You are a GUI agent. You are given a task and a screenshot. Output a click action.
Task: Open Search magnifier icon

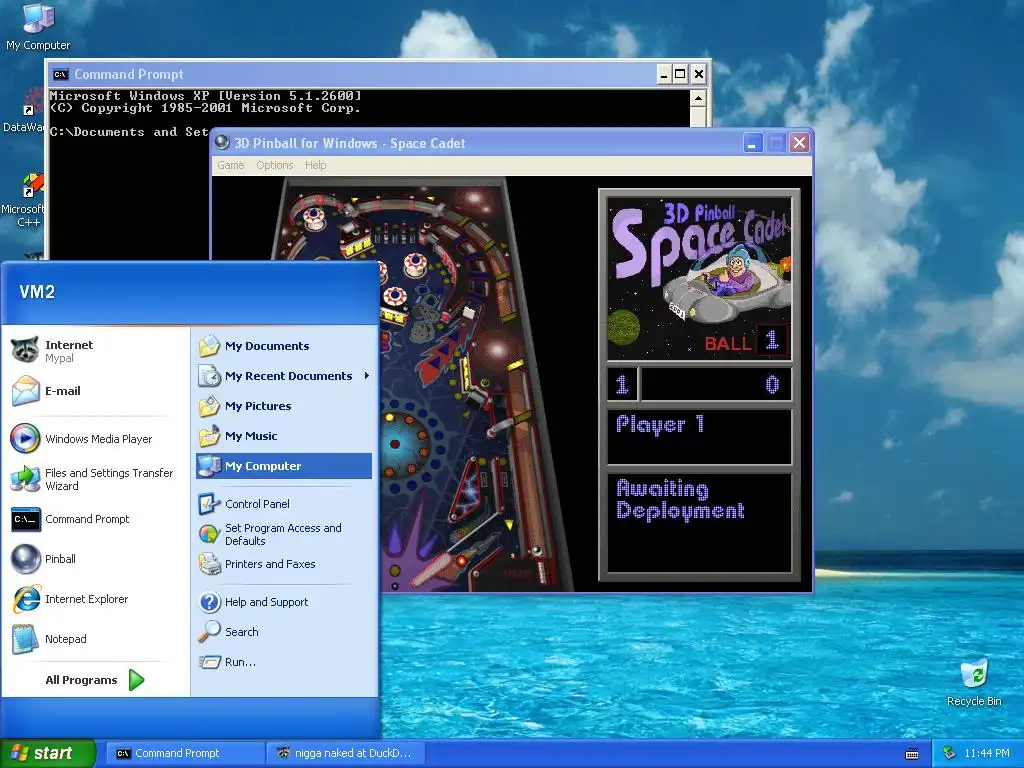(x=210, y=632)
